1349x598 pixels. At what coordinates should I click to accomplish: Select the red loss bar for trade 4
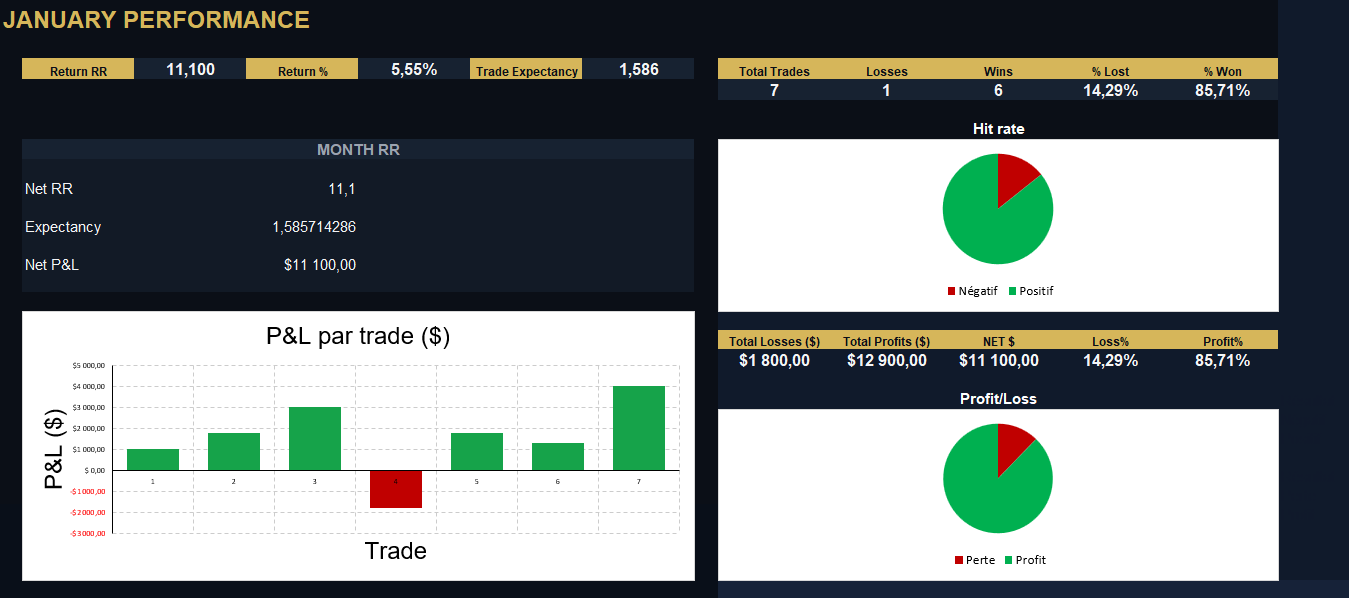(x=396, y=489)
